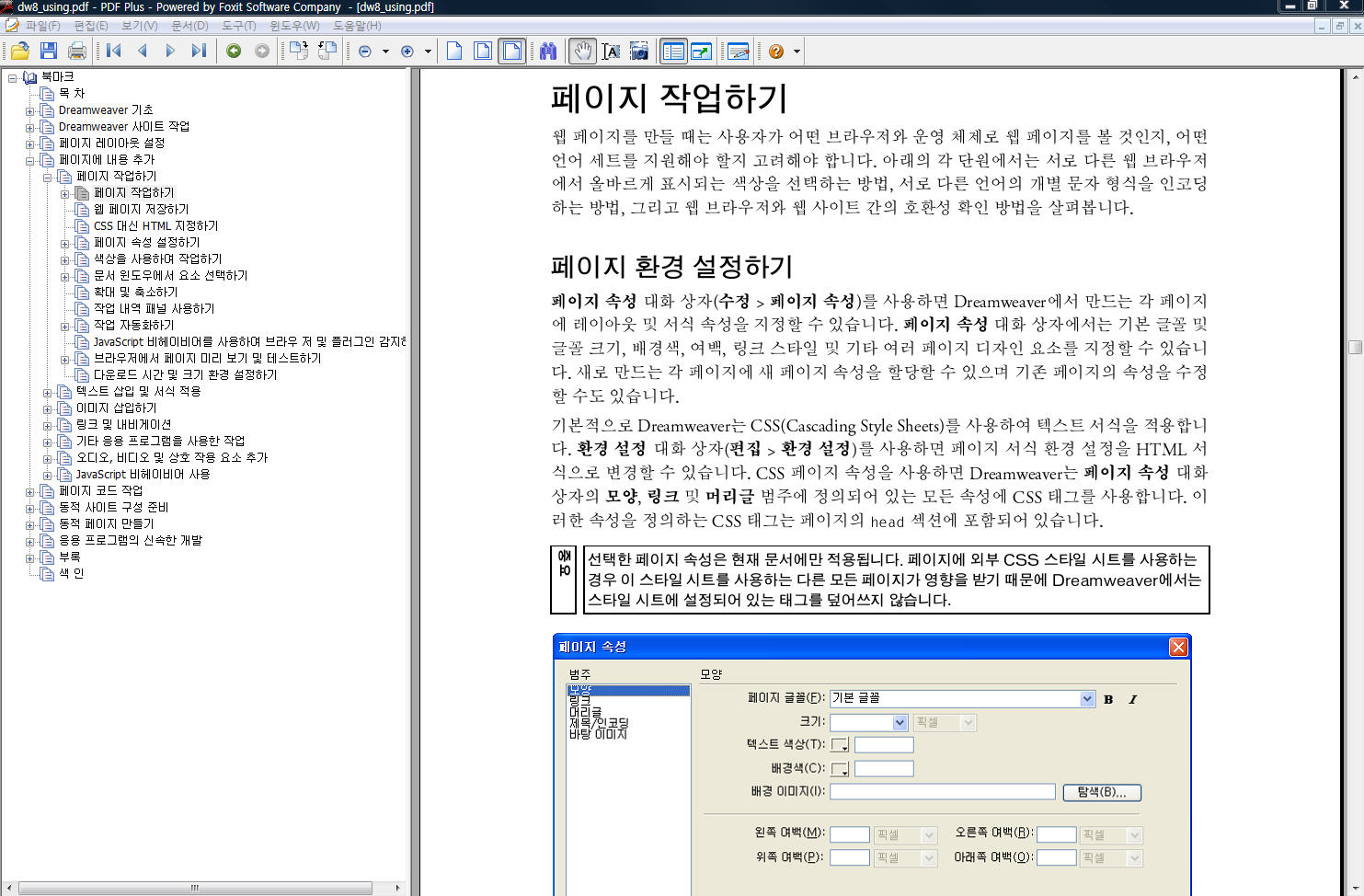Open the 파일(F) menu

point(42,26)
